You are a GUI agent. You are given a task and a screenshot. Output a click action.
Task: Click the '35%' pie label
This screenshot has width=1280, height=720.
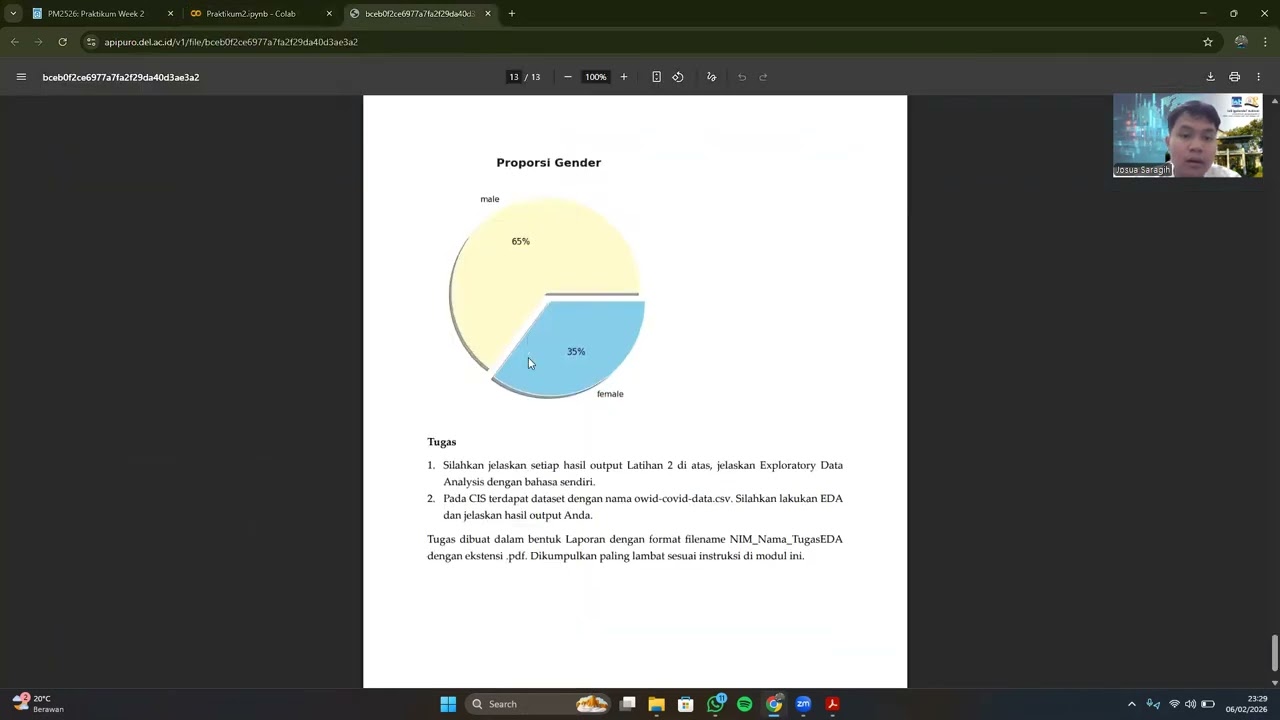(x=576, y=352)
